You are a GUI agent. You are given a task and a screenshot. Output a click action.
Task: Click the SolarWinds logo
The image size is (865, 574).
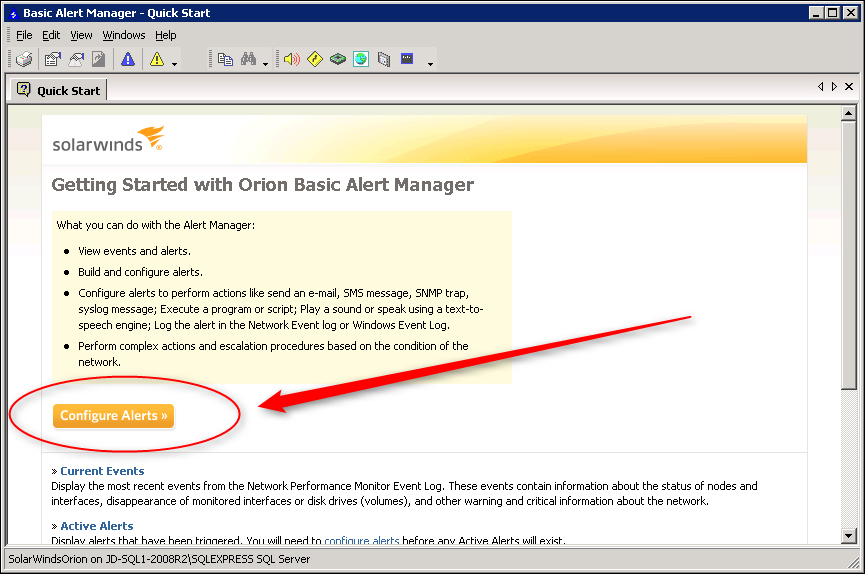[108, 139]
